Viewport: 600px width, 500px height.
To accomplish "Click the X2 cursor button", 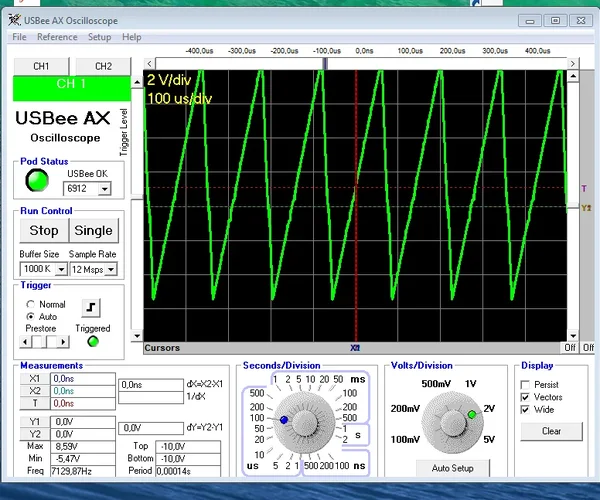I will (34, 391).
